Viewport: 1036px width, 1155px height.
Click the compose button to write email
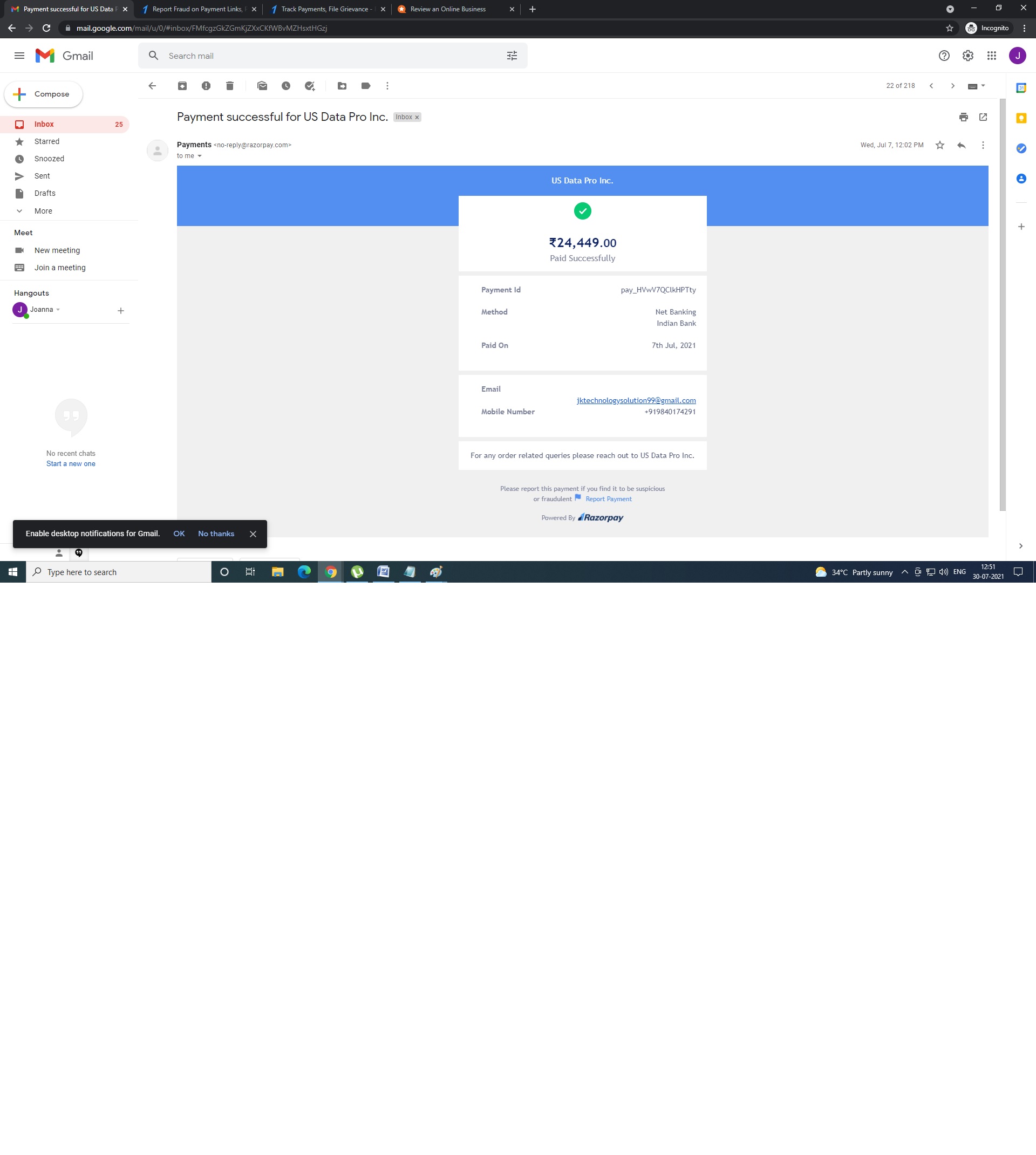pyautogui.click(x=51, y=93)
